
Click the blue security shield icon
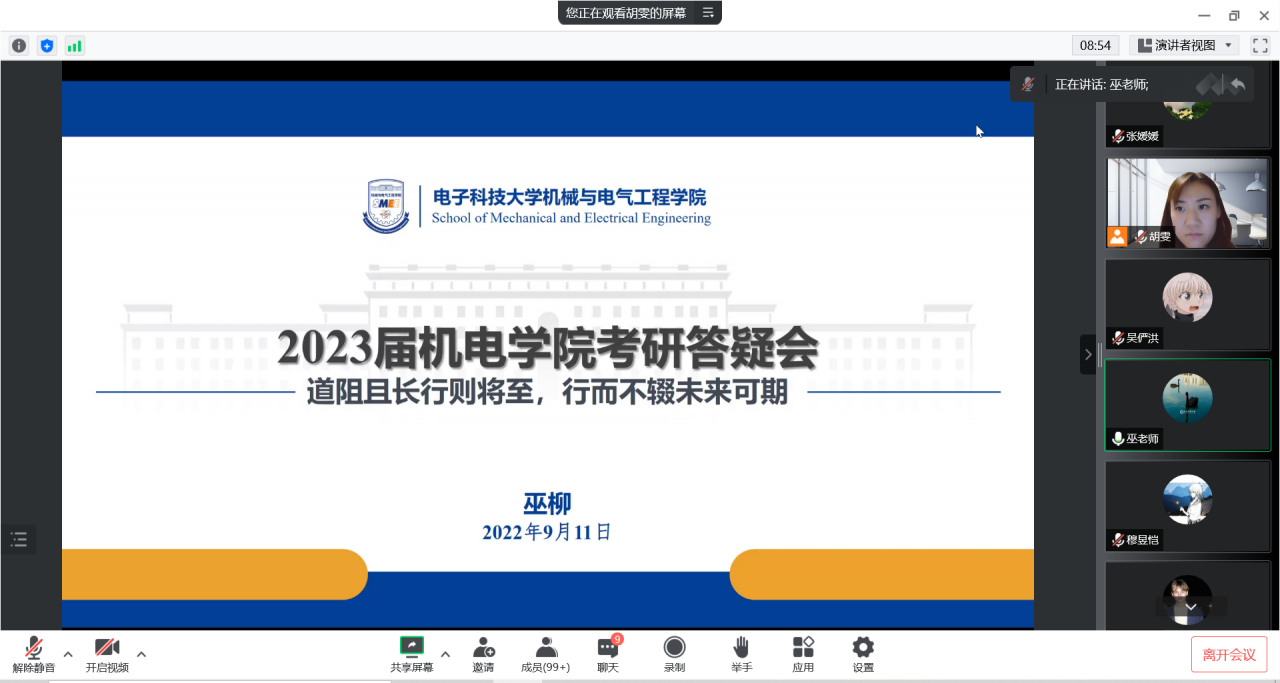[x=47, y=45]
